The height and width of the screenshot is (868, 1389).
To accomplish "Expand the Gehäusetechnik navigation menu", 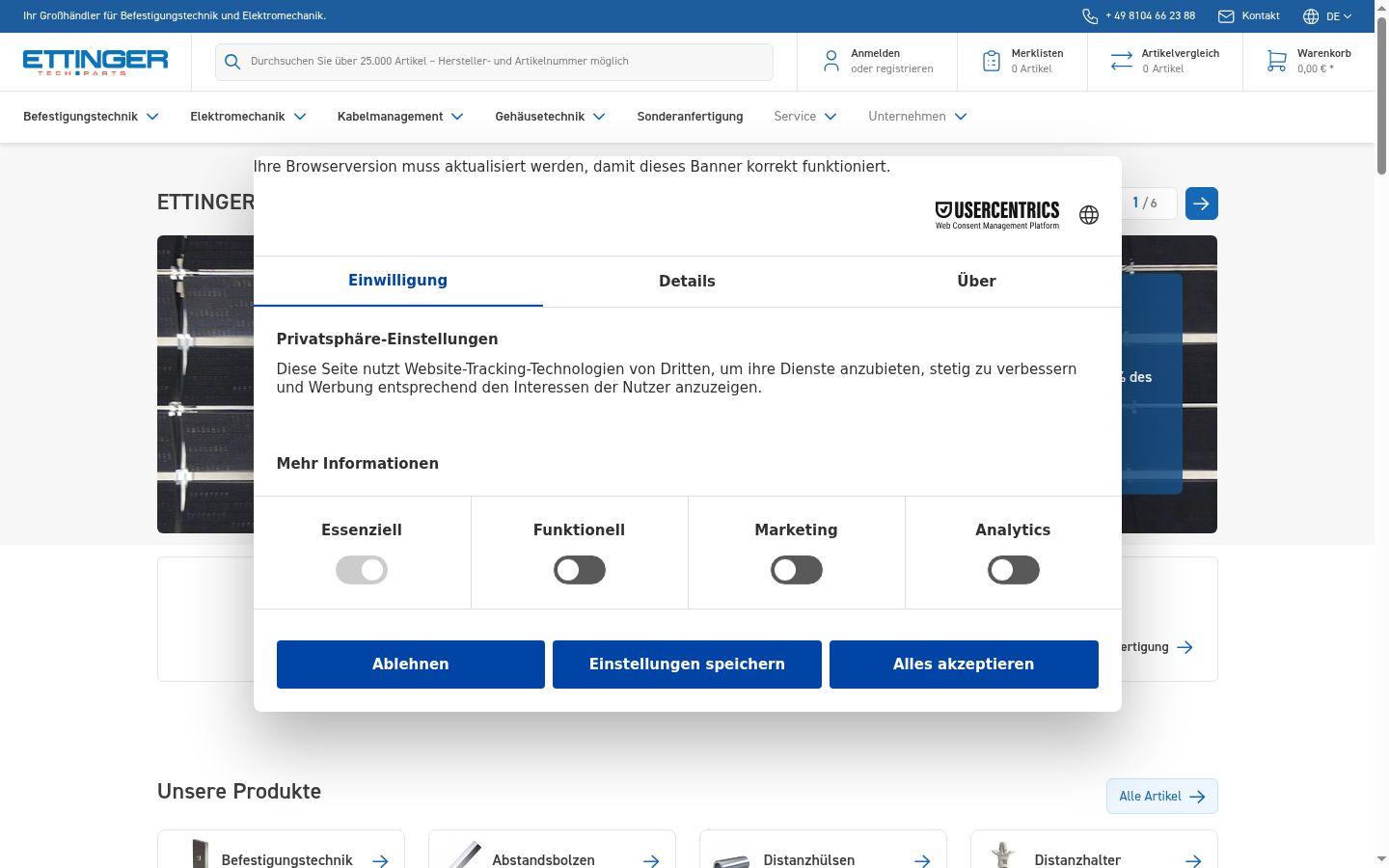I will click(x=550, y=117).
